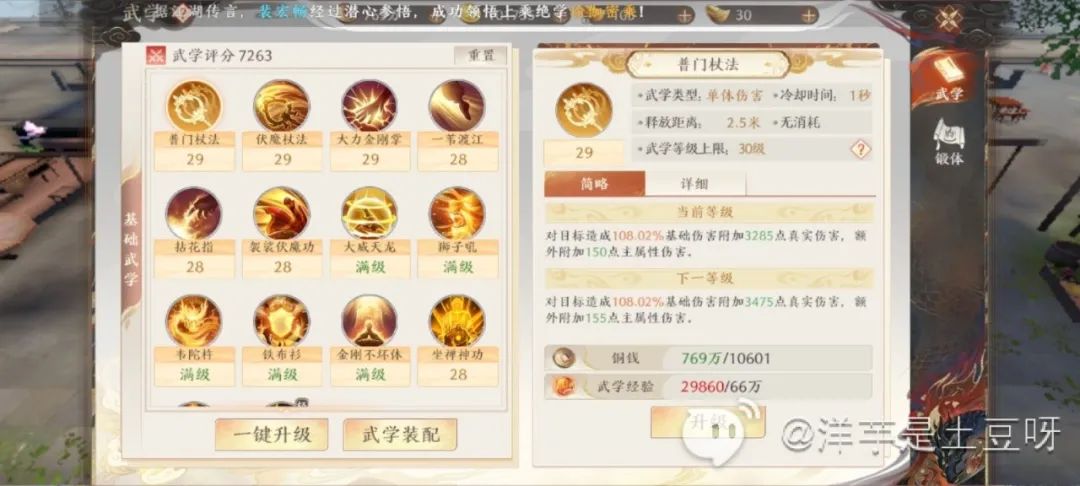The image size is (1080, 486).
Task: Select the 伏魔杖法 skill icon
Action: point(282,107)
